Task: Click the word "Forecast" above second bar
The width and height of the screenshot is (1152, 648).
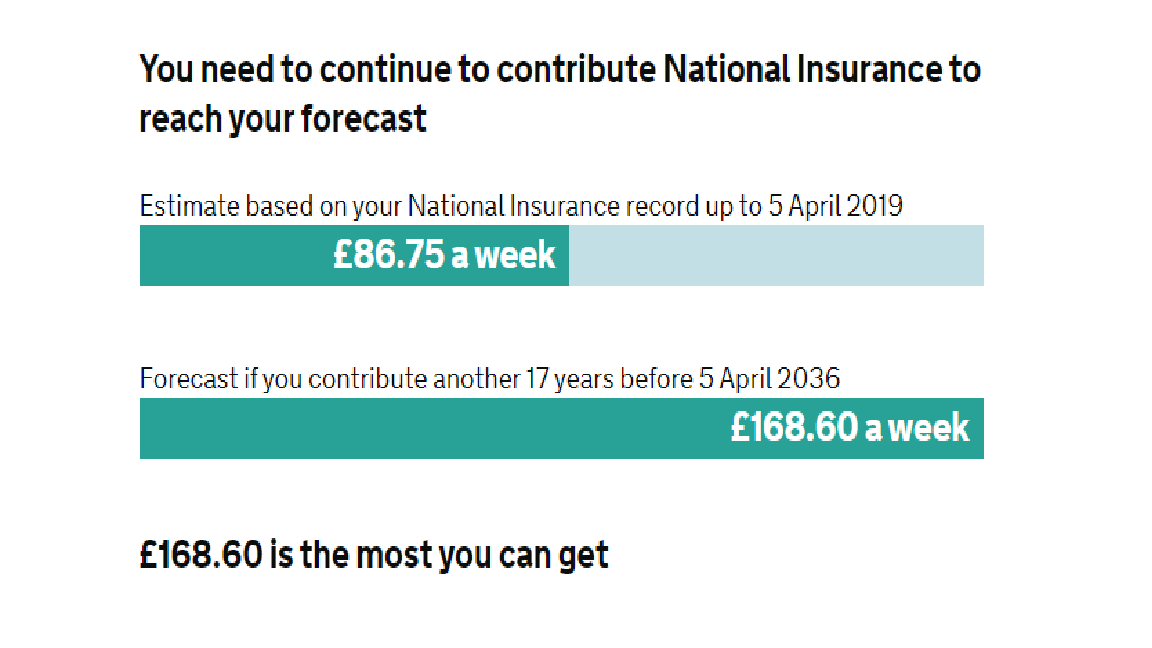Action: 189,379
